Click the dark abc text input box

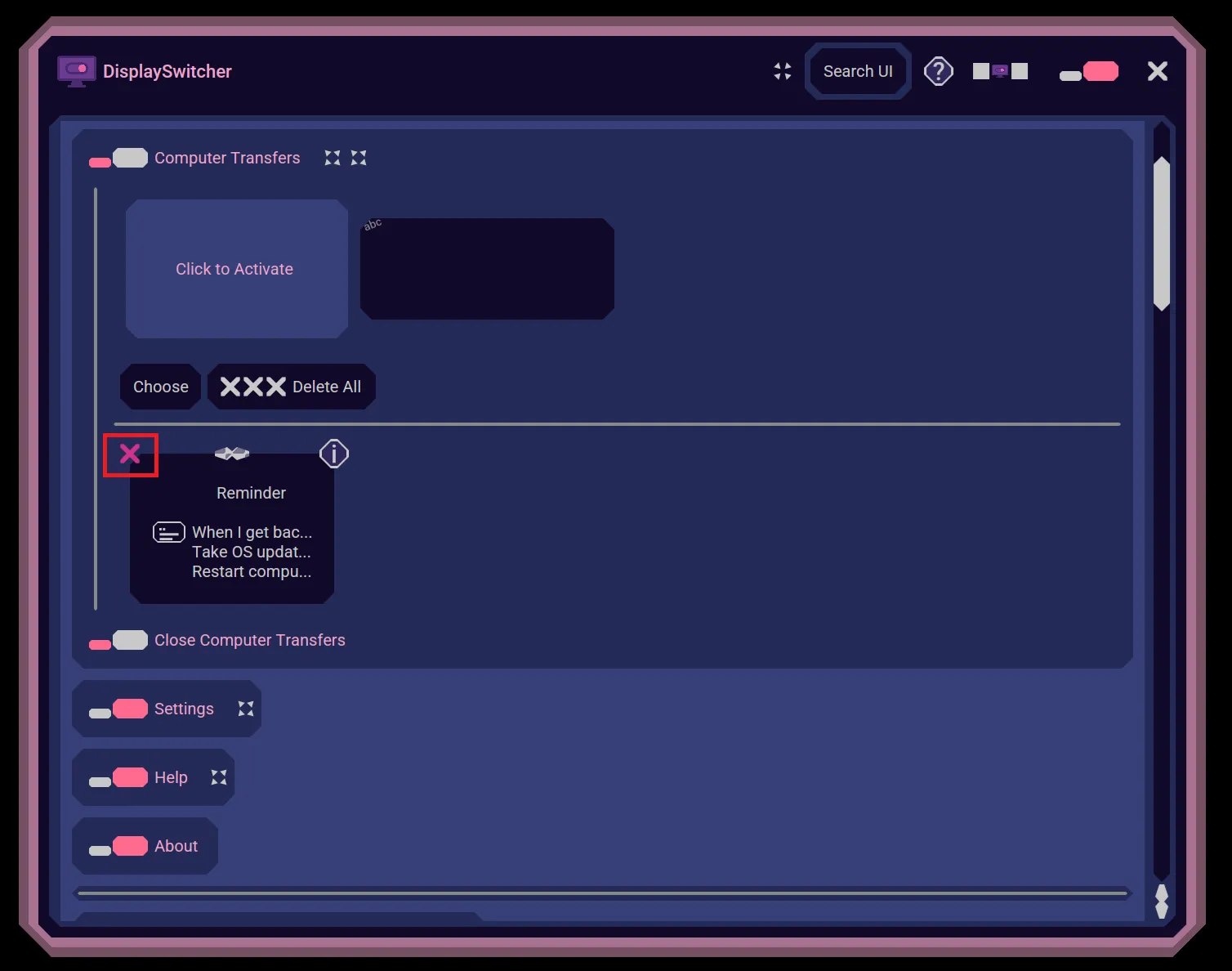coord(487,269)
